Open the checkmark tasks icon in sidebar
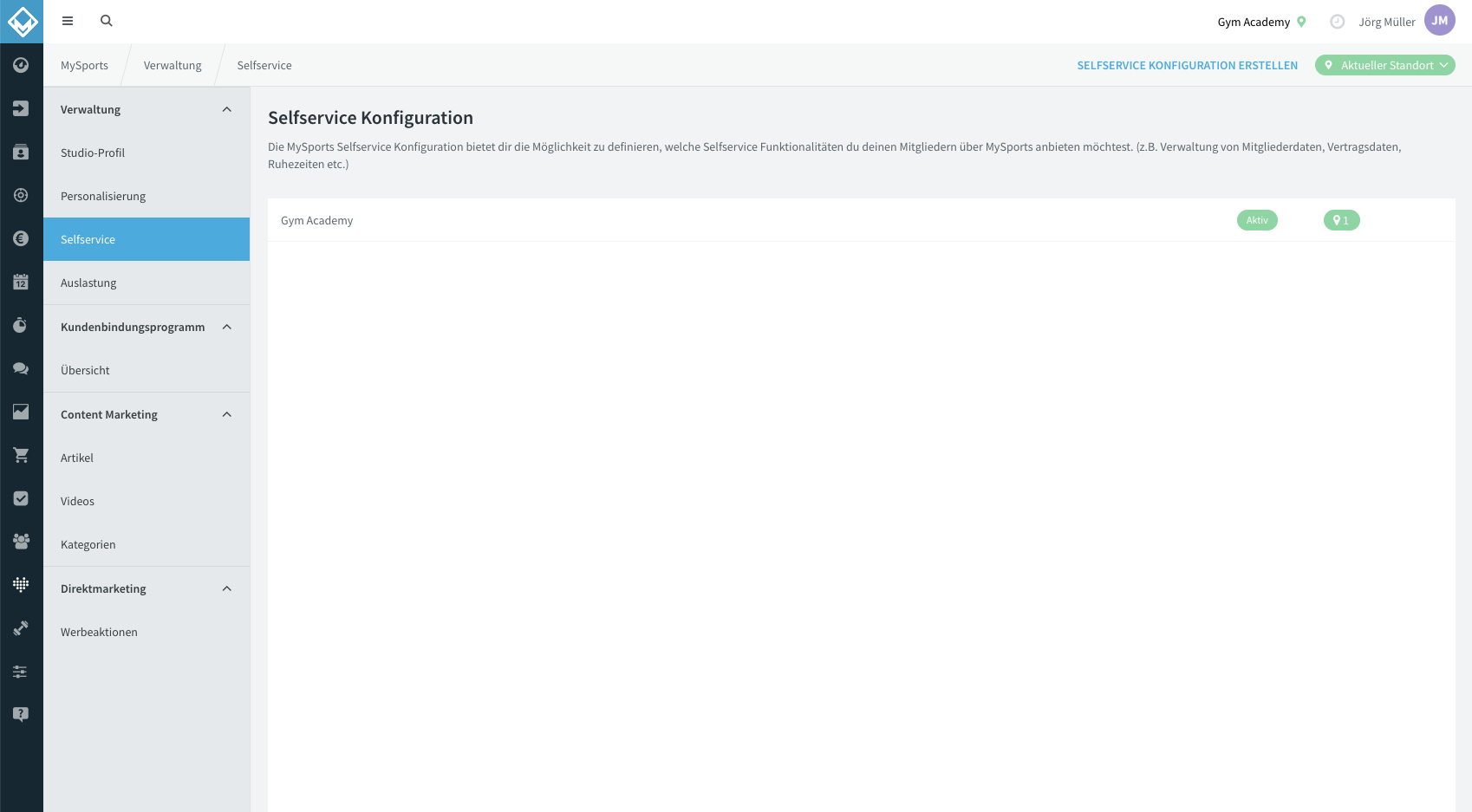Image resolution: width=1472 pixels, height=812 pixels. click(x=21, y=498)
